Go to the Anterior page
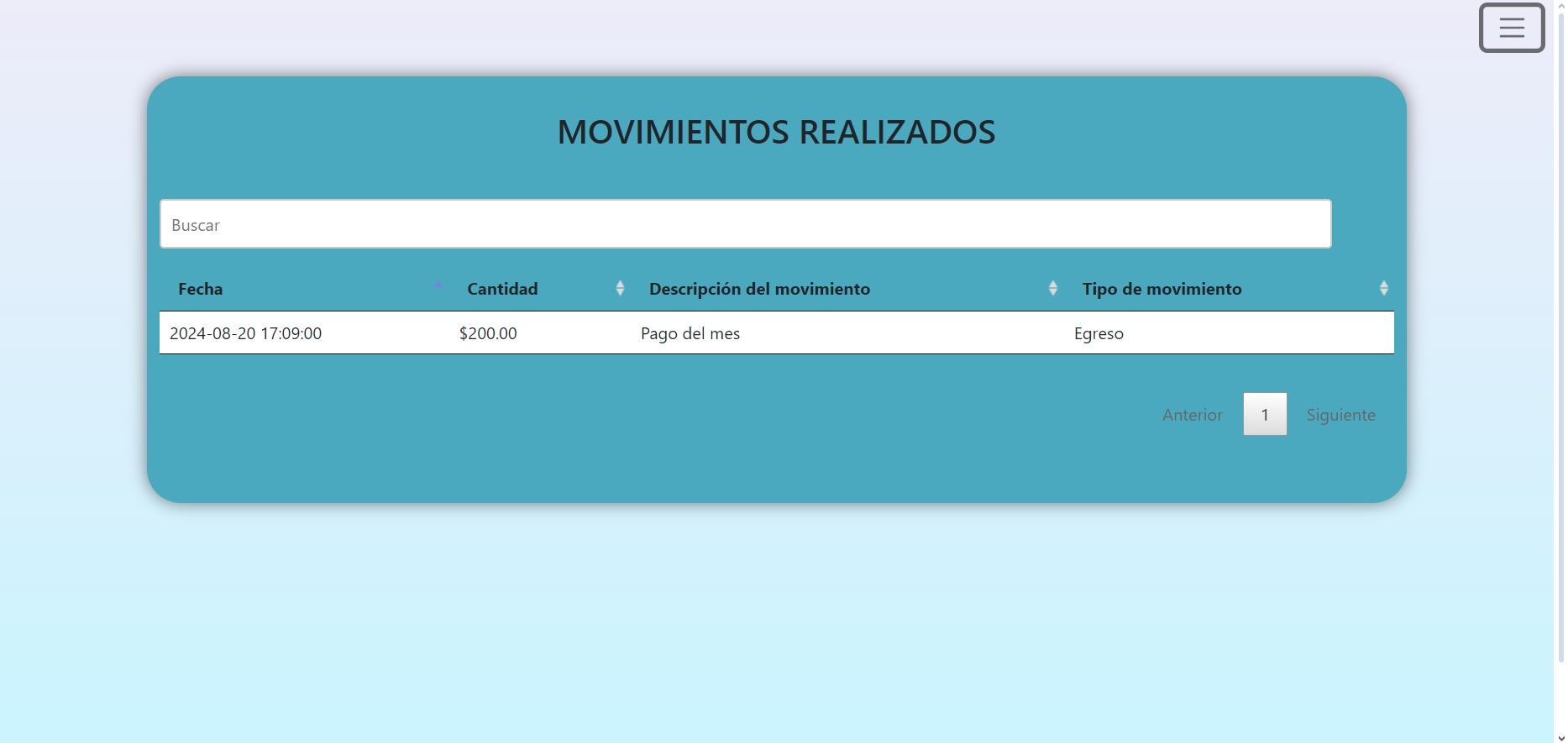This screenshot has height=743, width=1568. 1192,415
